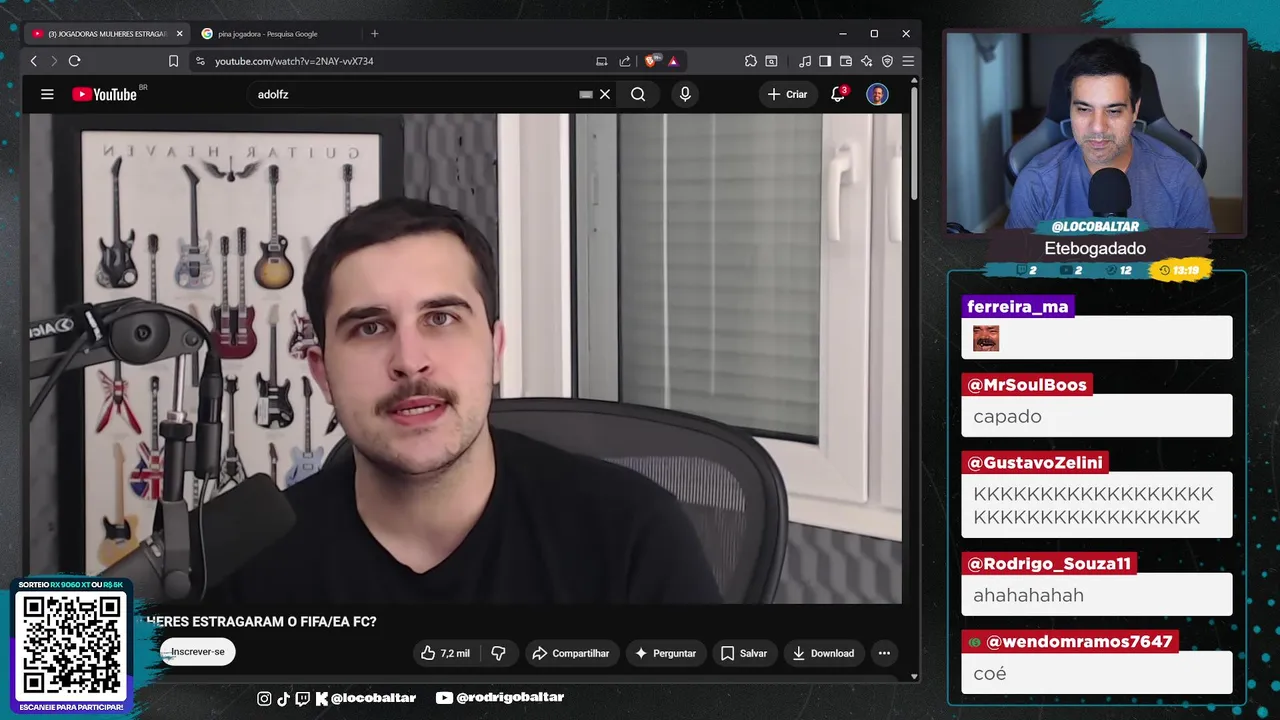Open YouTube notifications bell
The height and width of the screenshot is (720, 1280).
tap(839, 94)
